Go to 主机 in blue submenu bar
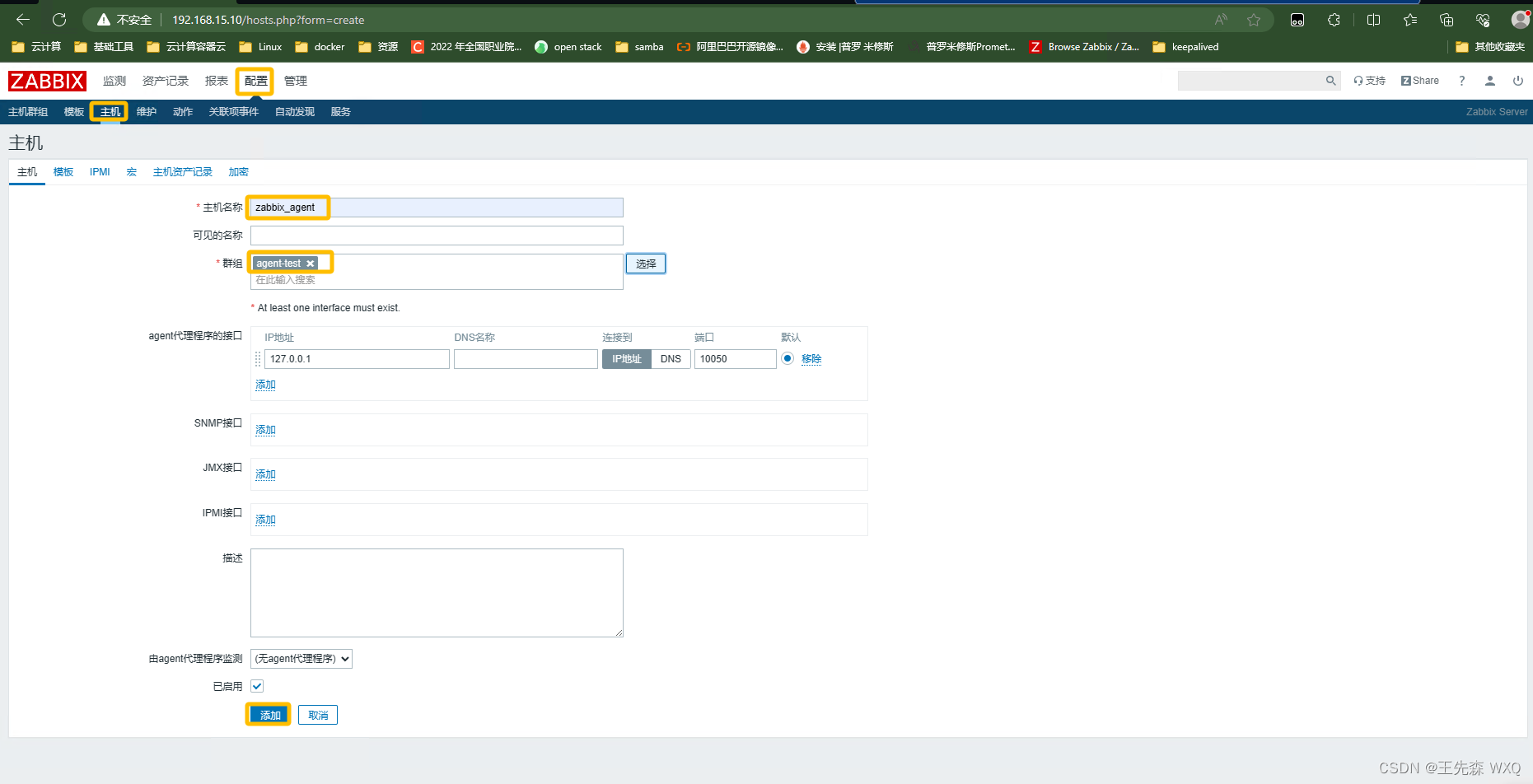 (x=110, y=112)
